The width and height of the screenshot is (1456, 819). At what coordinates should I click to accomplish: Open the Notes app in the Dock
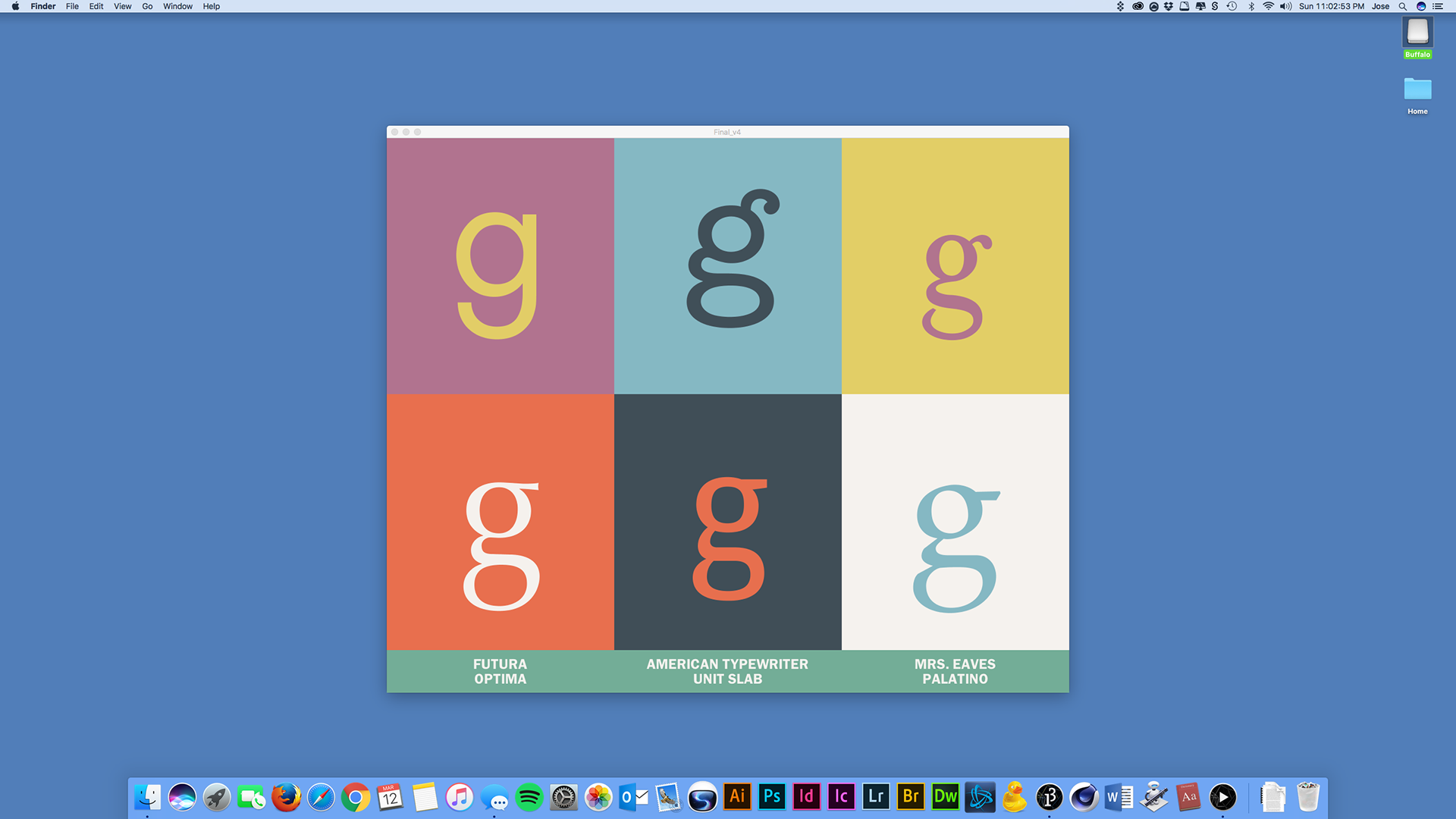(x=425, y=797)
